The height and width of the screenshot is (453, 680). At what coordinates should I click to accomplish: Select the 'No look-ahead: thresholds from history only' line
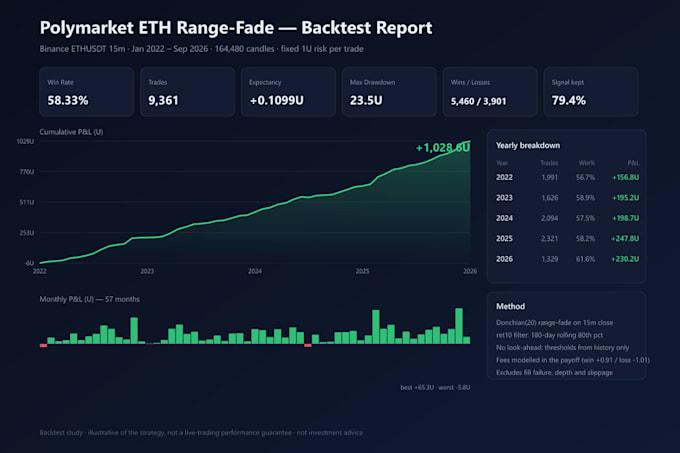point(562,348)
